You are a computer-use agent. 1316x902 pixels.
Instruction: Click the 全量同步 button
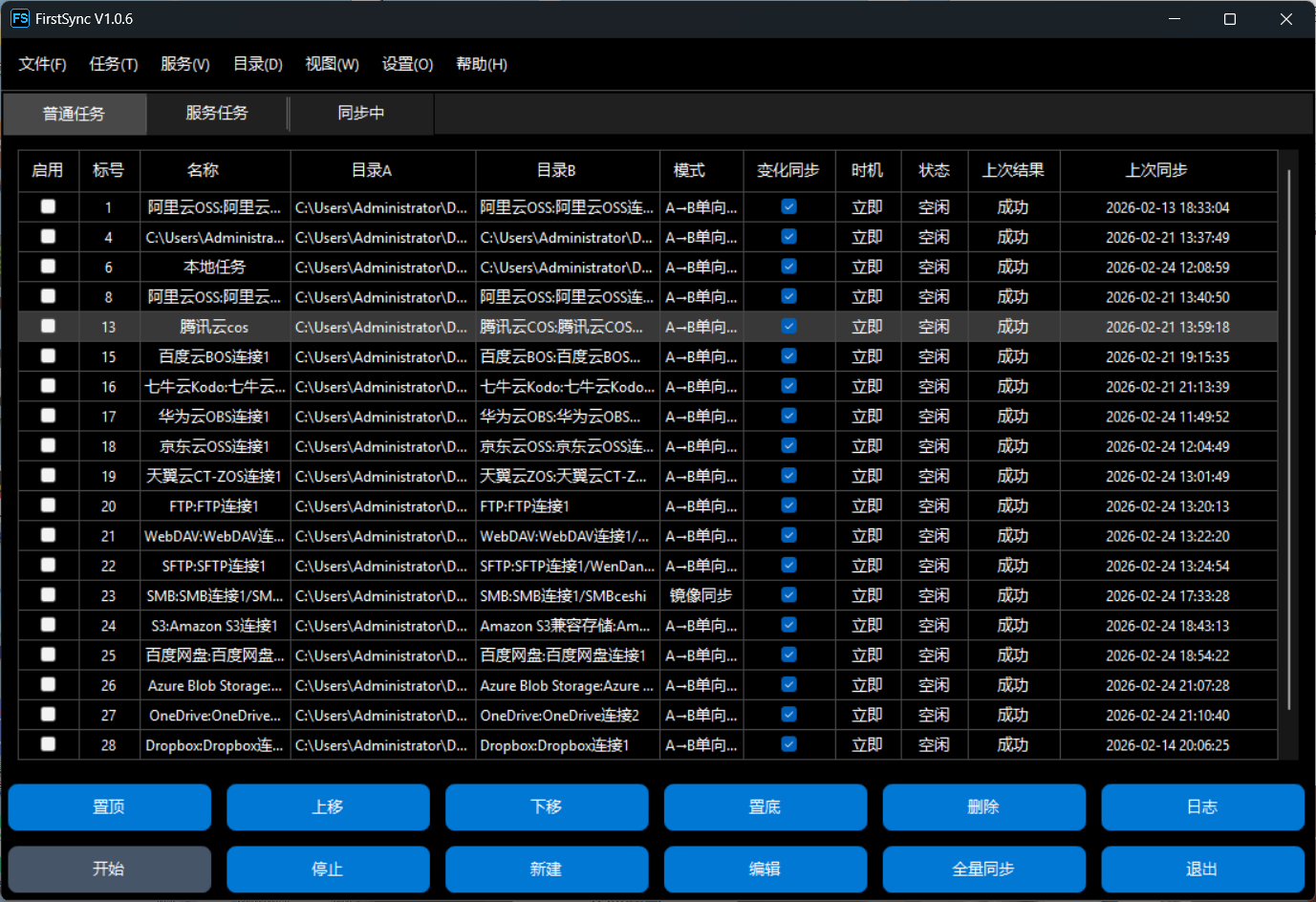click(983, 869)
